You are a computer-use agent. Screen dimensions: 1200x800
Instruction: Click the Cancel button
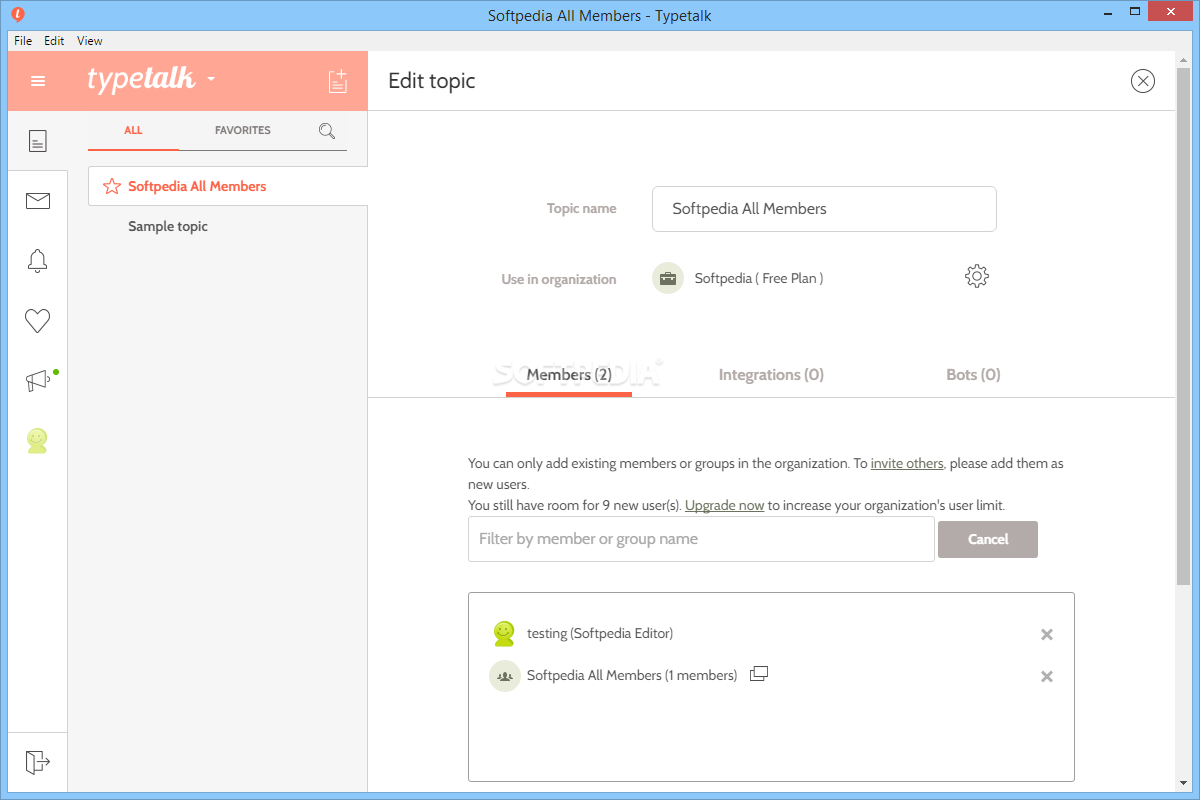988,539
